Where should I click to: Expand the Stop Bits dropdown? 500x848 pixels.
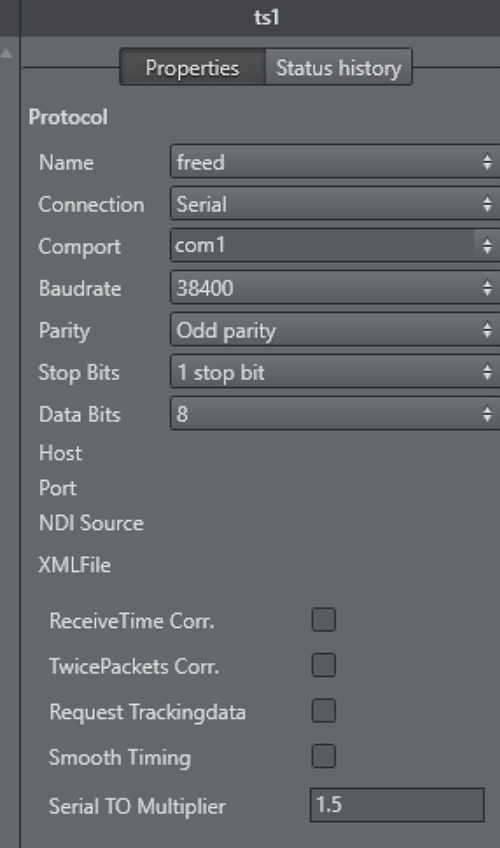[x=335, y=372]
